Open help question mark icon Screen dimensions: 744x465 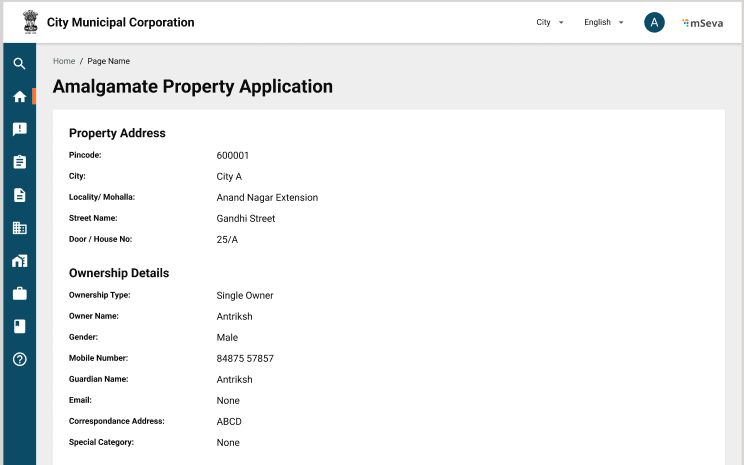pyautogui.click(x=19, y=359)
